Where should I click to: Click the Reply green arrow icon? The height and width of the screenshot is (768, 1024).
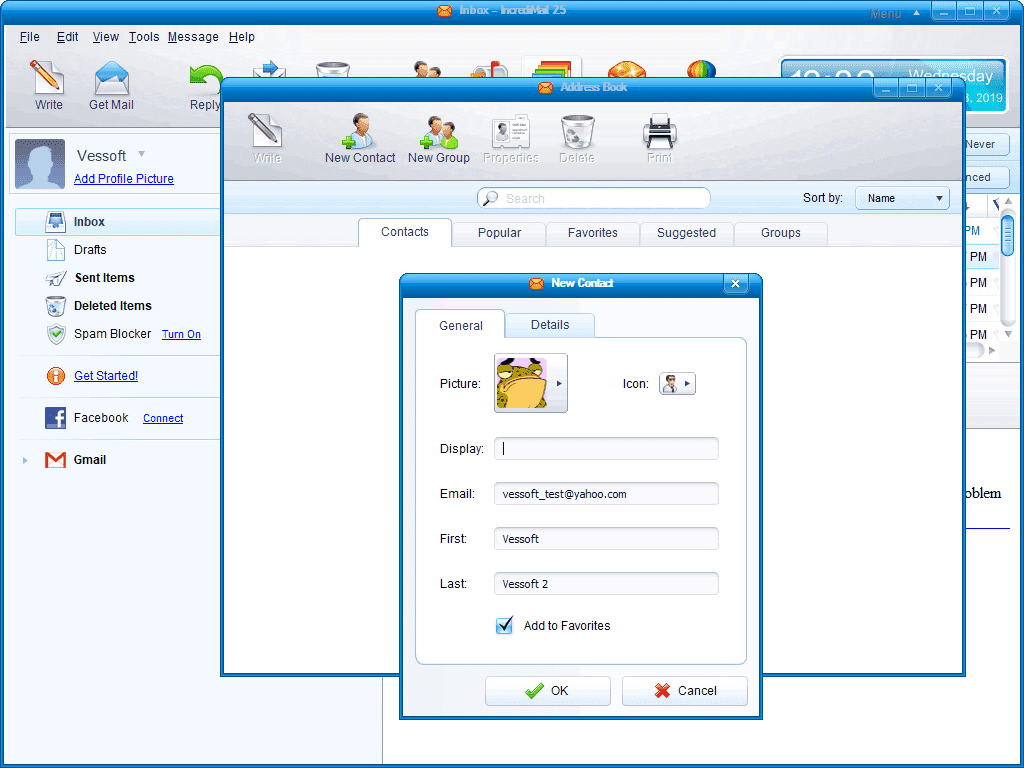(x=206, y=80)
